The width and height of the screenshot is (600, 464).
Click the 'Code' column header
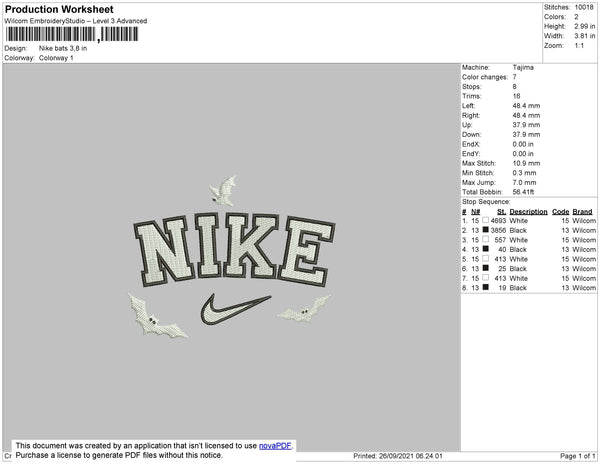(x=561, y=212)
